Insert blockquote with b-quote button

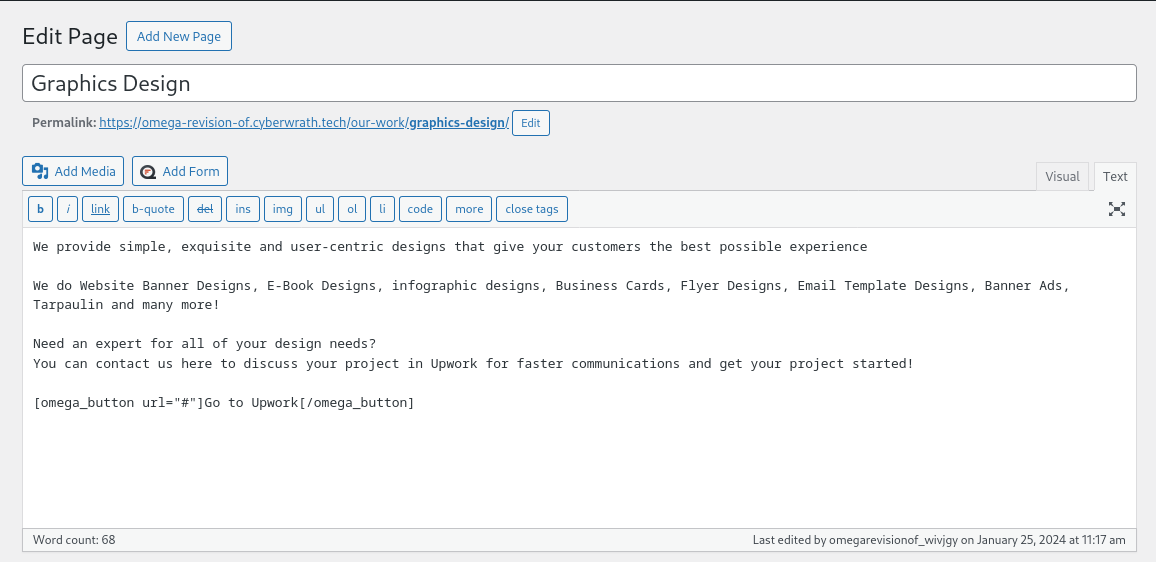153,209
